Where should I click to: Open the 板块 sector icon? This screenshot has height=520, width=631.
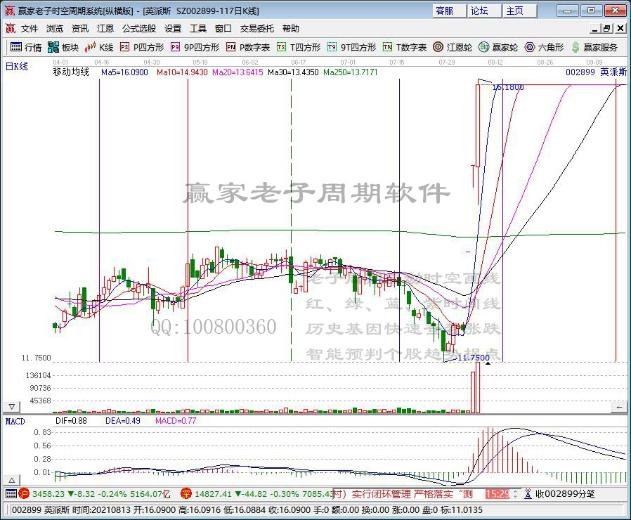tap(53, 47)
